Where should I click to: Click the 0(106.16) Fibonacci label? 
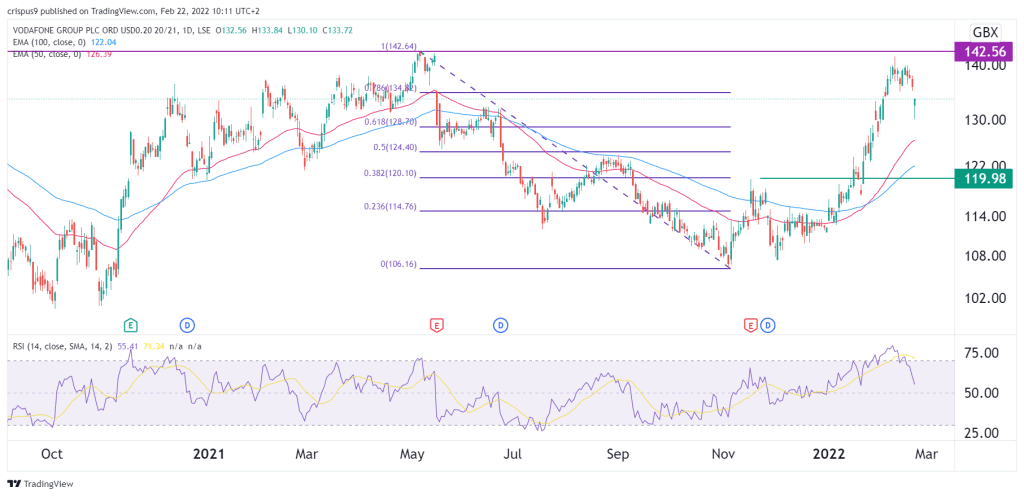coord(398,264)
